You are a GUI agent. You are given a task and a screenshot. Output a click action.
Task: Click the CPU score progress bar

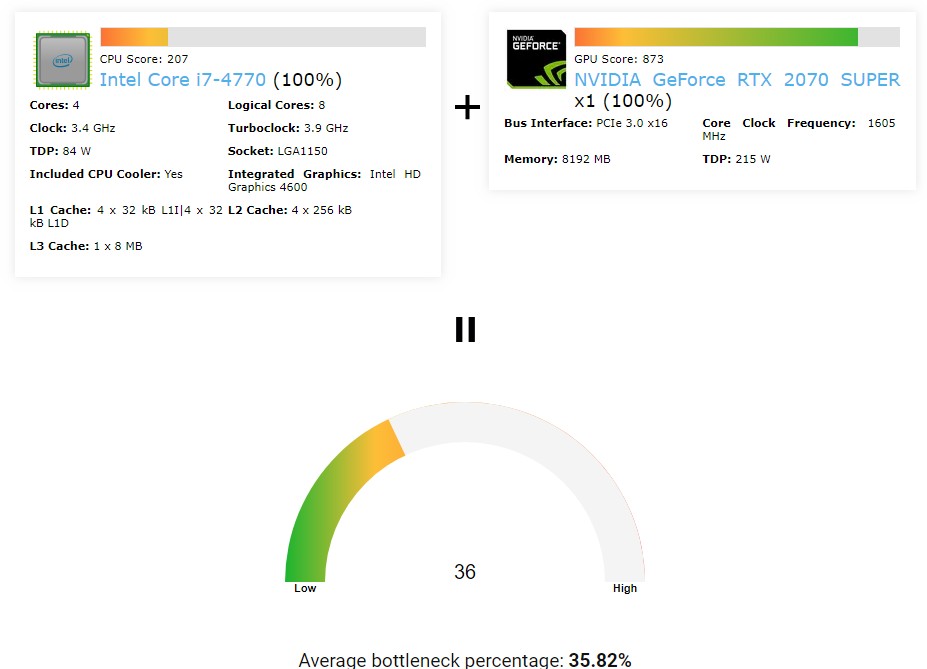[x=263, y=37]
